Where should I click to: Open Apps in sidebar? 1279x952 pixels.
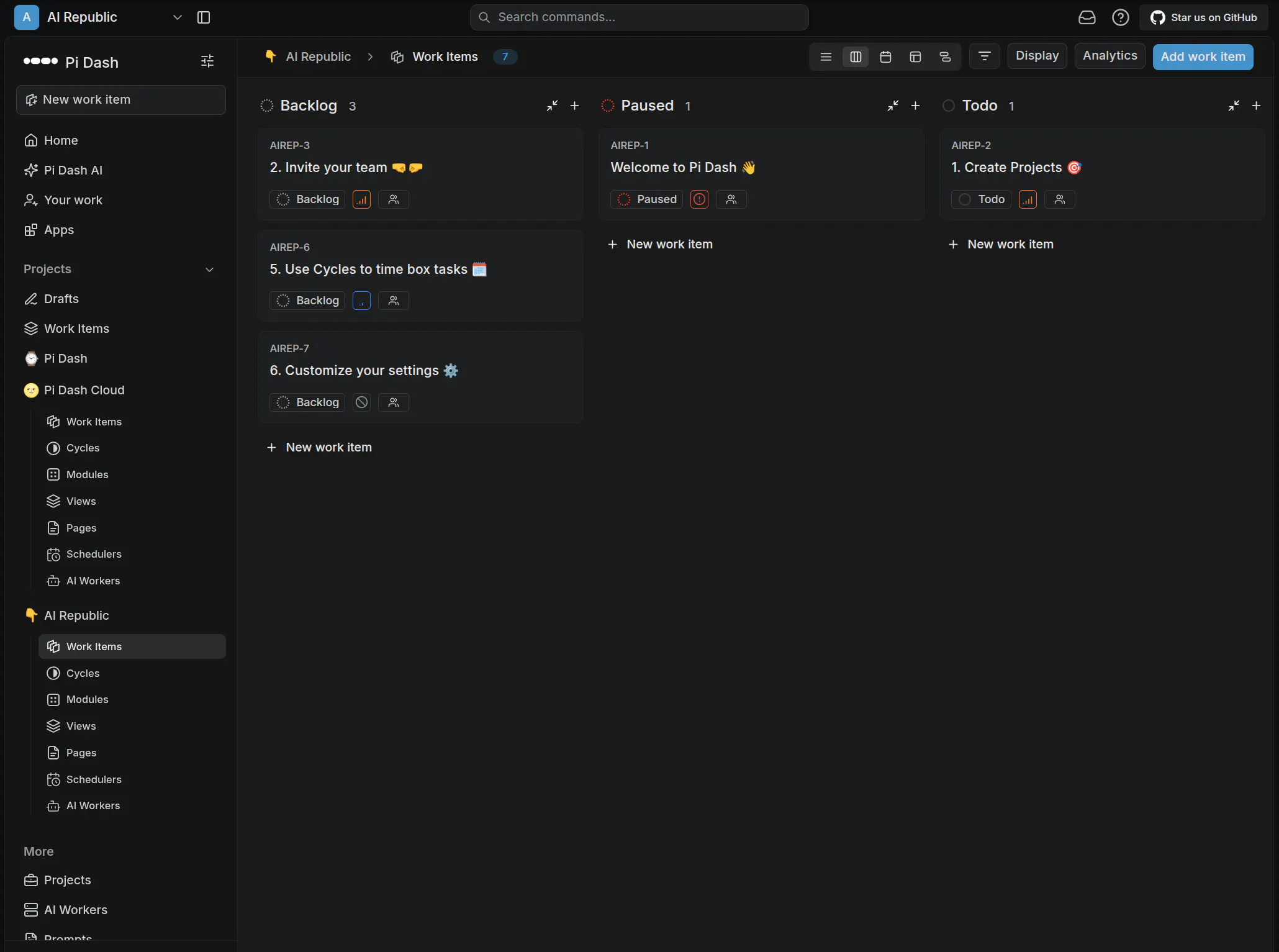121,230
